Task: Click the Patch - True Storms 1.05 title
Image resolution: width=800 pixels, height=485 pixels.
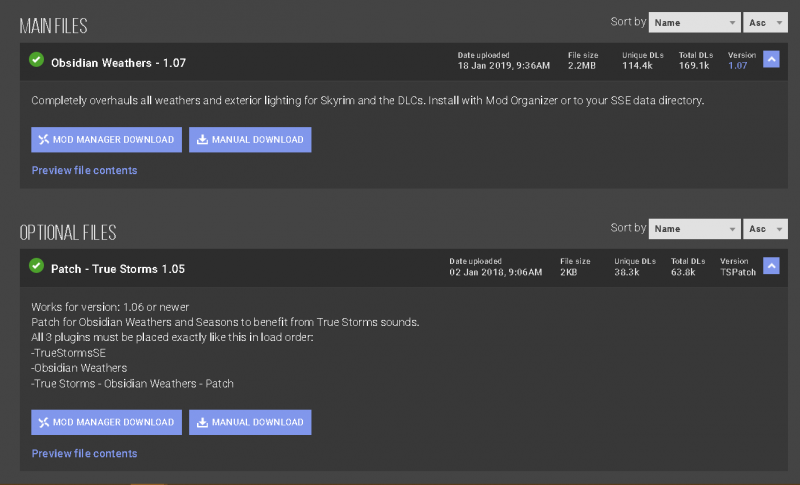Action: pyautogui.click(x=118, y=269)
